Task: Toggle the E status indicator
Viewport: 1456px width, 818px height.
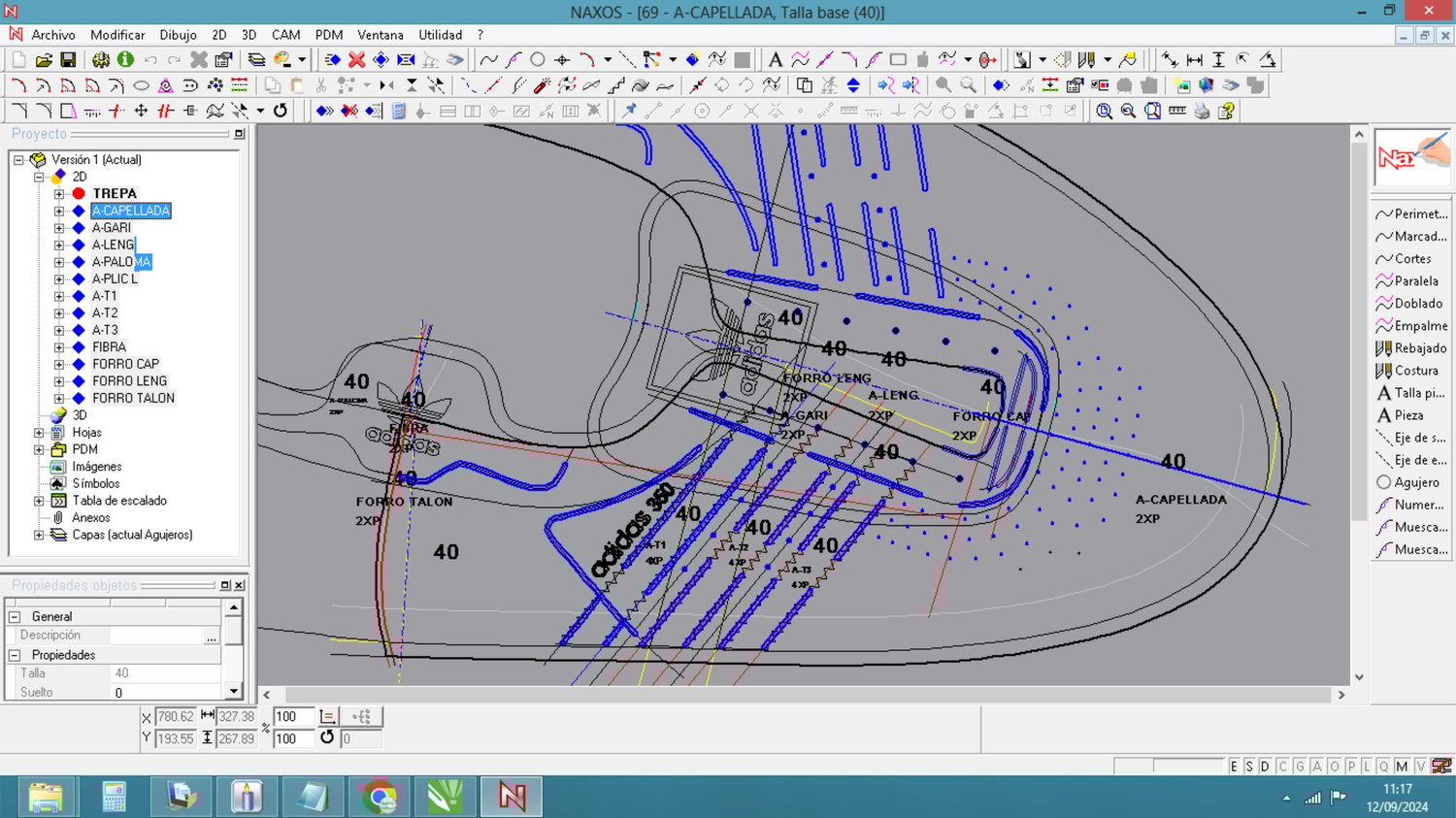Action: [x=1235, y=767]
